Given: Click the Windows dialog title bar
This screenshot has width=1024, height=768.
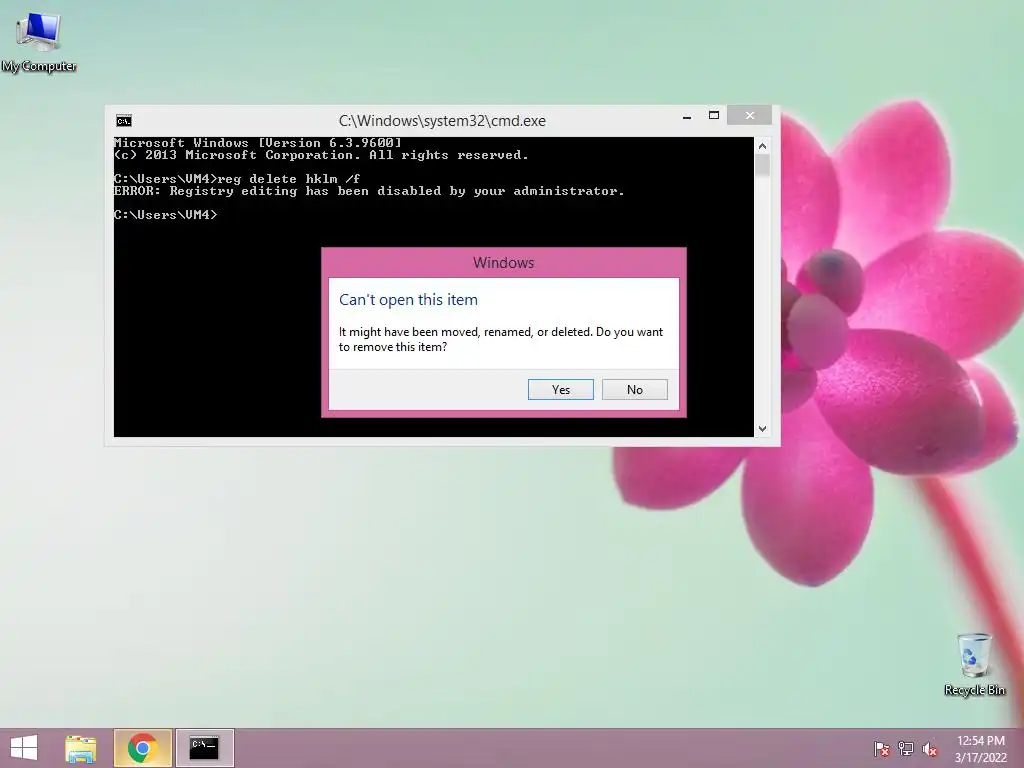Looking at the screenshot, I should pos(504,263).
